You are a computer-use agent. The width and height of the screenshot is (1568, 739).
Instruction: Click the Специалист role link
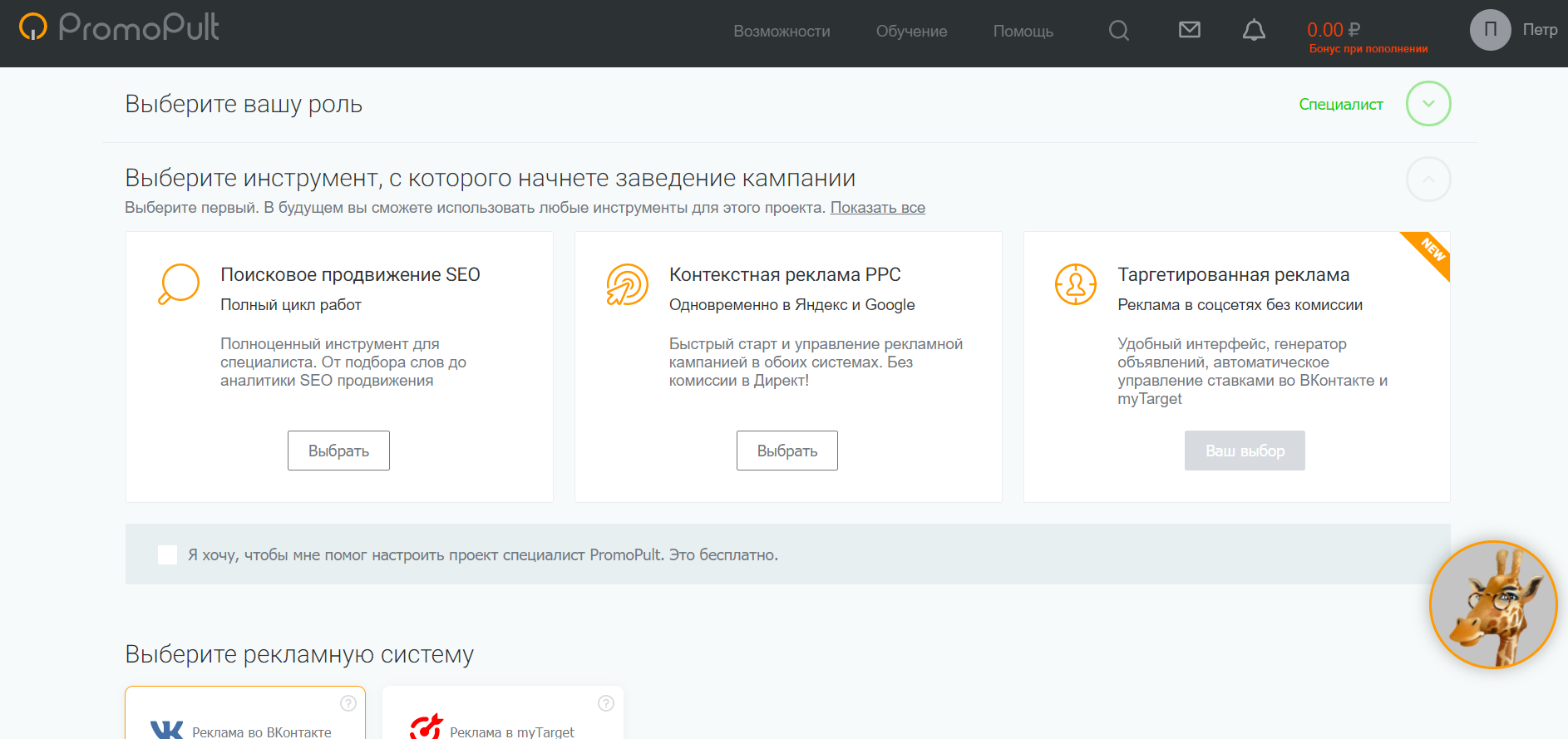click(x=1341, y=104)
